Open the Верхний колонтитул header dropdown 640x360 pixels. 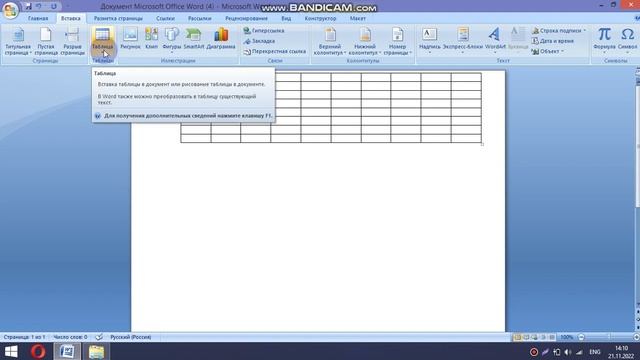pos(330,41)
